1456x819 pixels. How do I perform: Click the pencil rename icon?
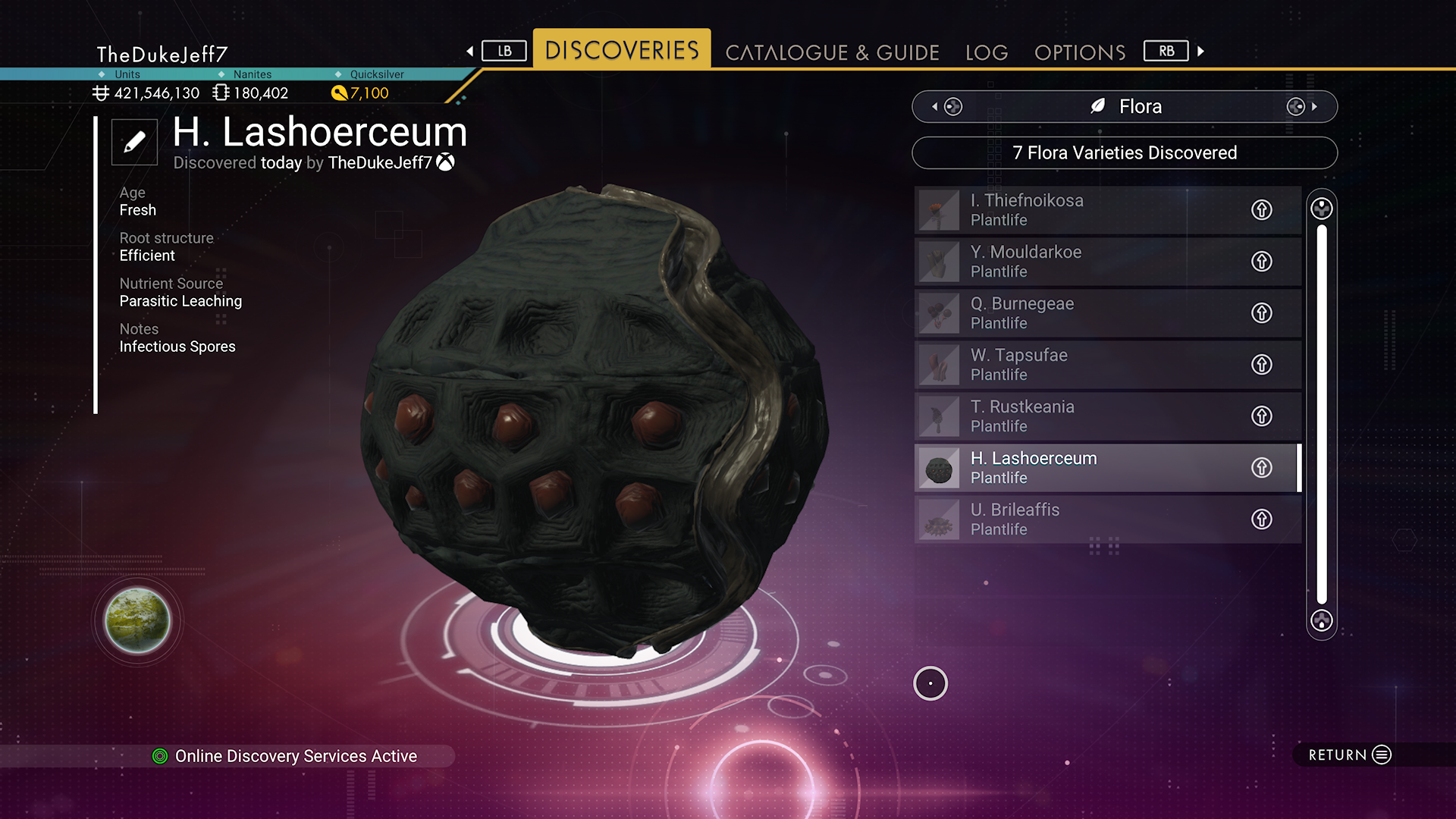click(134, 142)
